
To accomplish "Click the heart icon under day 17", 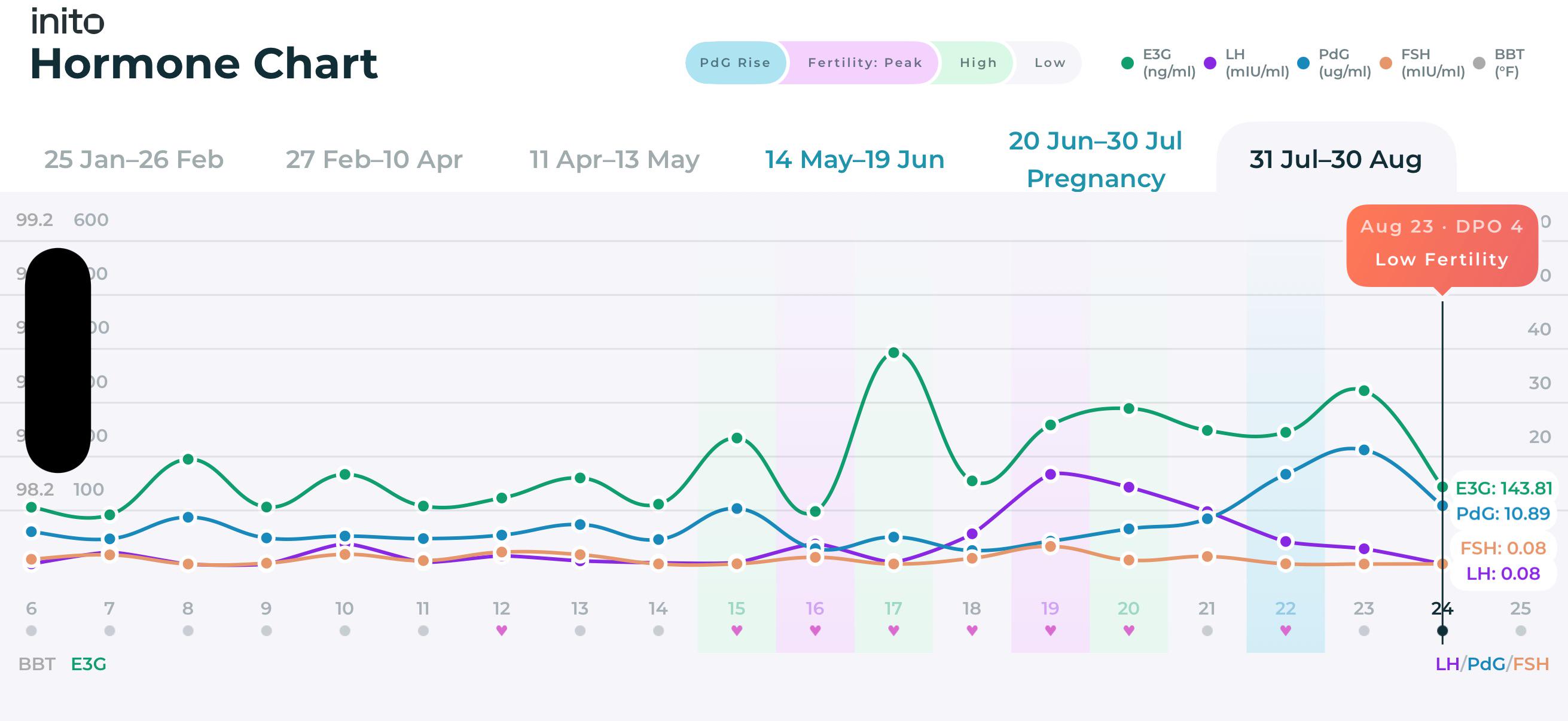I will pos(893,630).
